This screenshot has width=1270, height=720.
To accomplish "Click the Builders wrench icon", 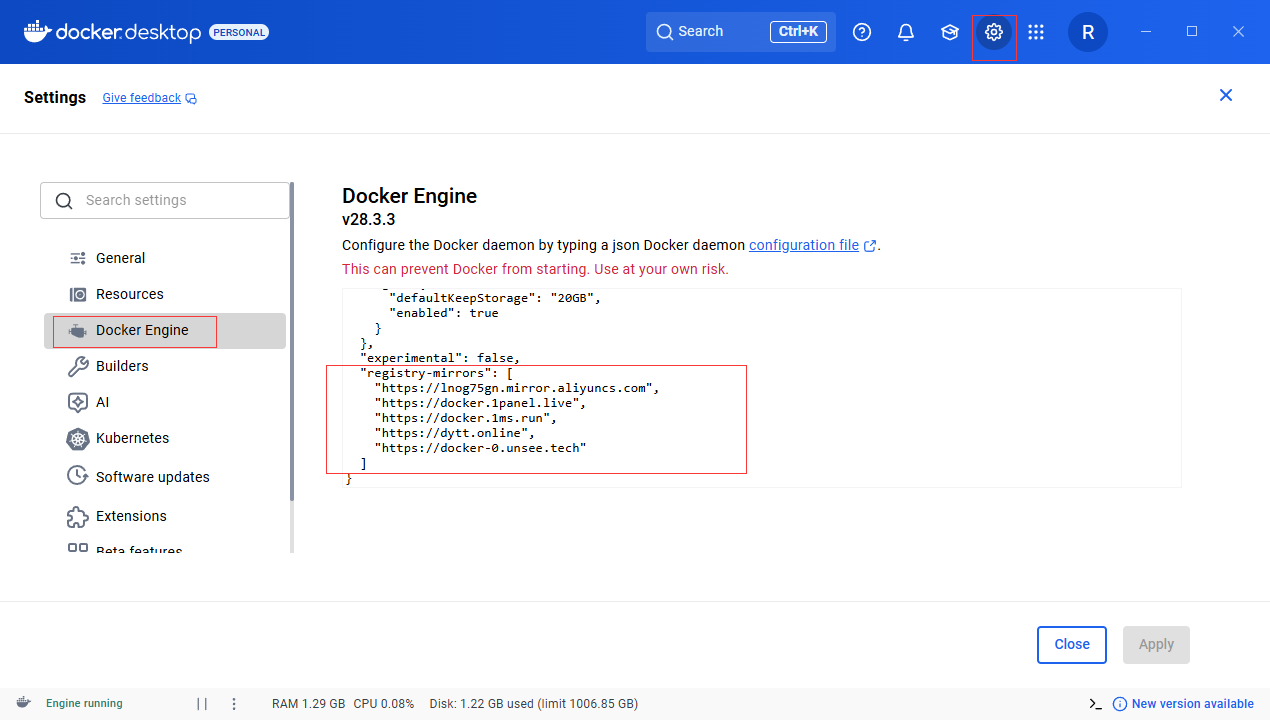I will click(x=78, y=366).
